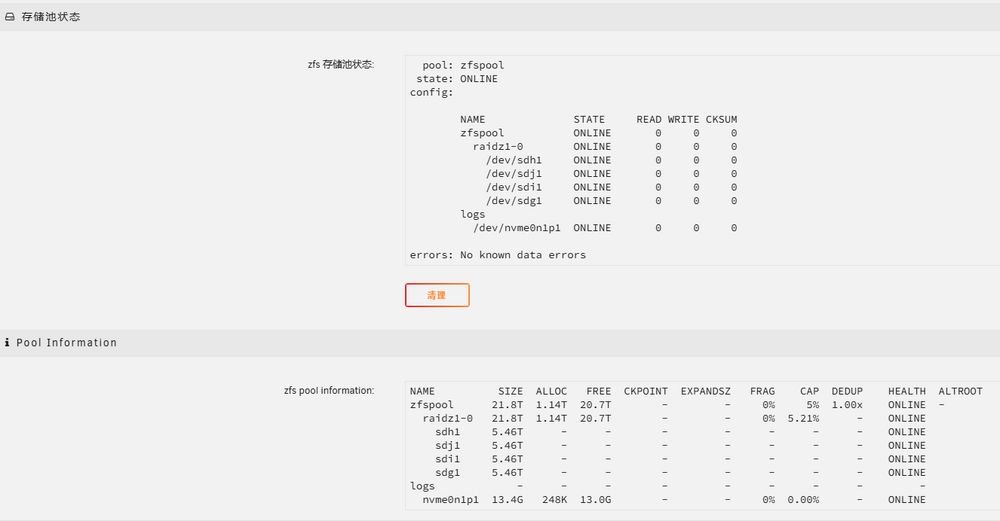Click the nvme0n1p1 size 13.4G
The image size is (1000, 521).
[x=507, y=499]
